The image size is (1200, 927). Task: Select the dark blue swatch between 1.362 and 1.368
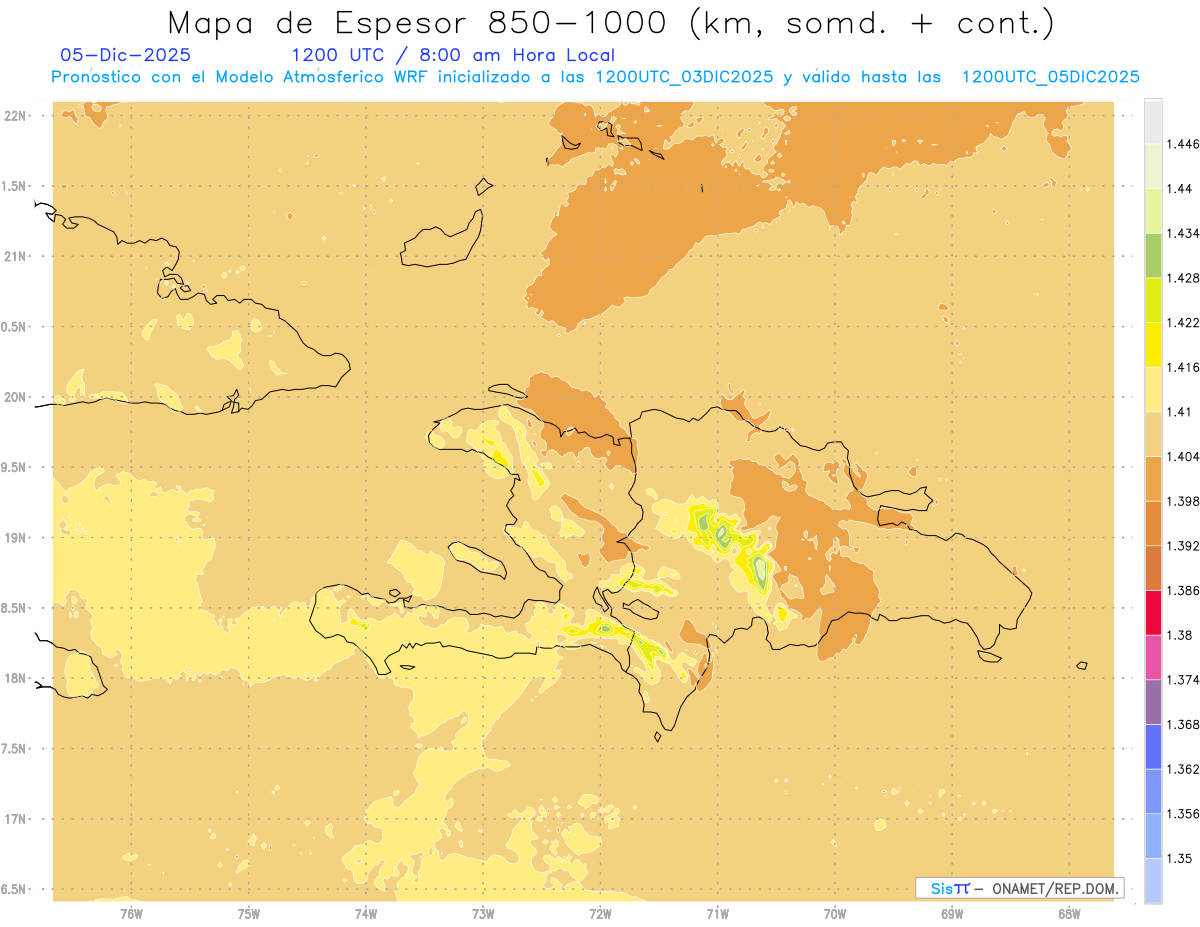(1153, 746)
